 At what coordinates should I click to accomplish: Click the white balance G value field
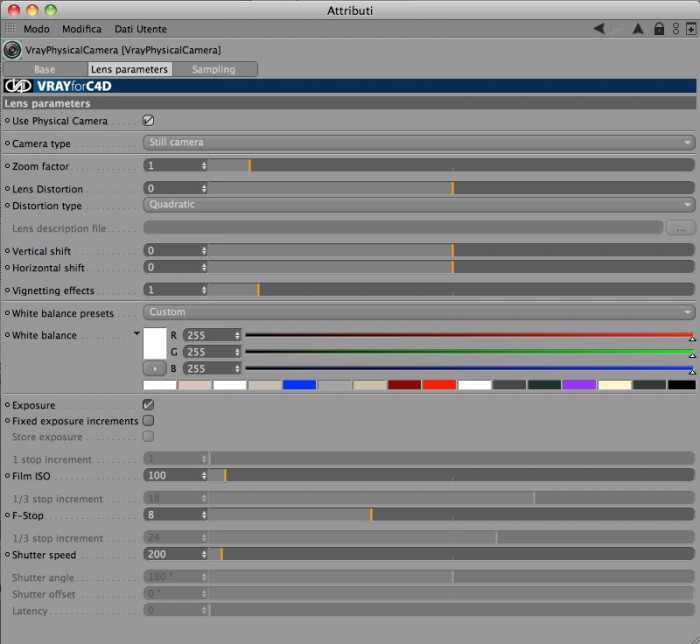208,352
